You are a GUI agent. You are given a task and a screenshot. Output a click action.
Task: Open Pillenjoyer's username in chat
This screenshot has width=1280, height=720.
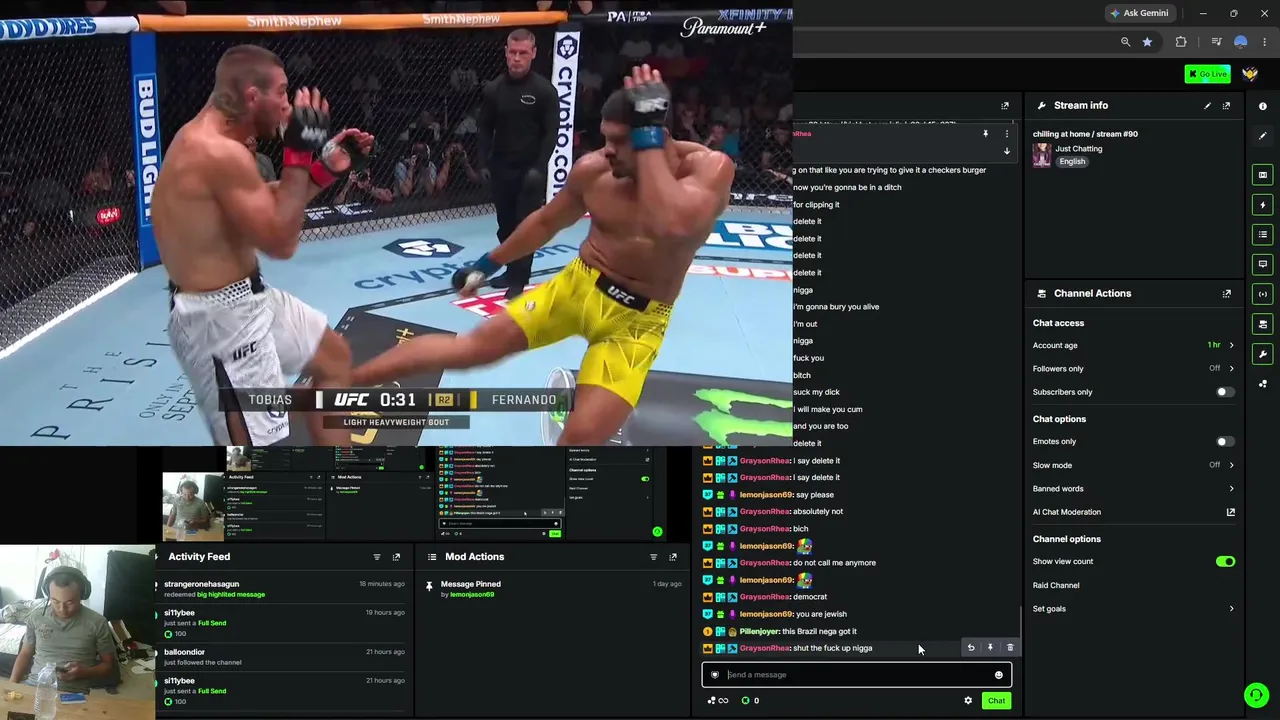(x=759, y=632)
